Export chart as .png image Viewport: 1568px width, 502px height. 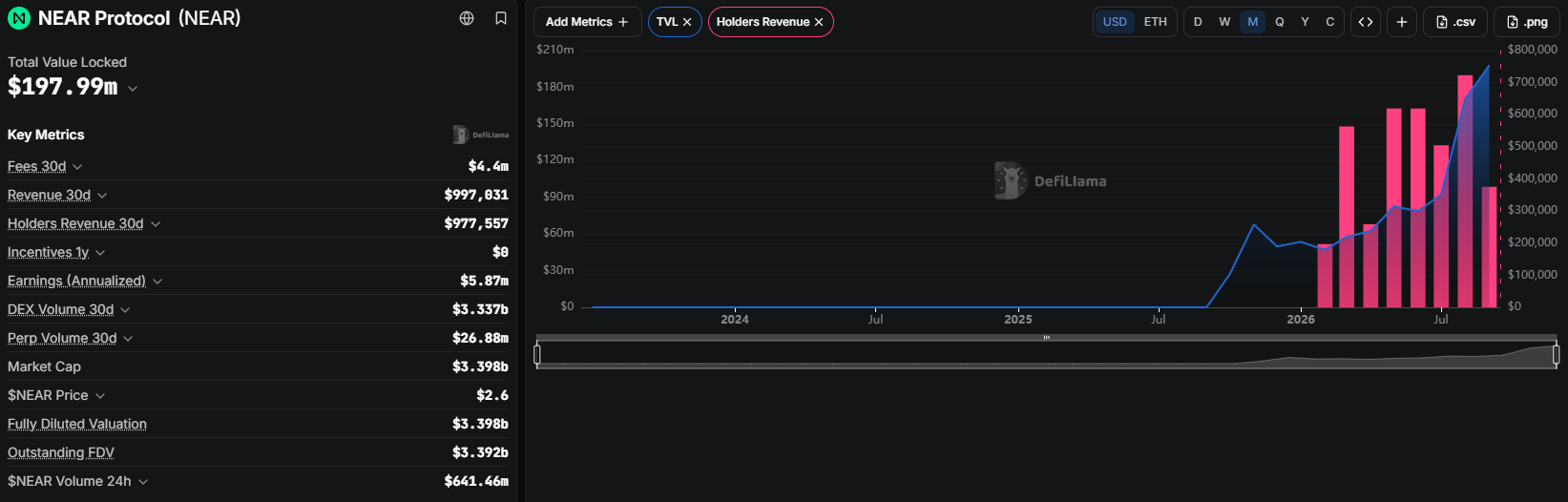point(1527,22)
